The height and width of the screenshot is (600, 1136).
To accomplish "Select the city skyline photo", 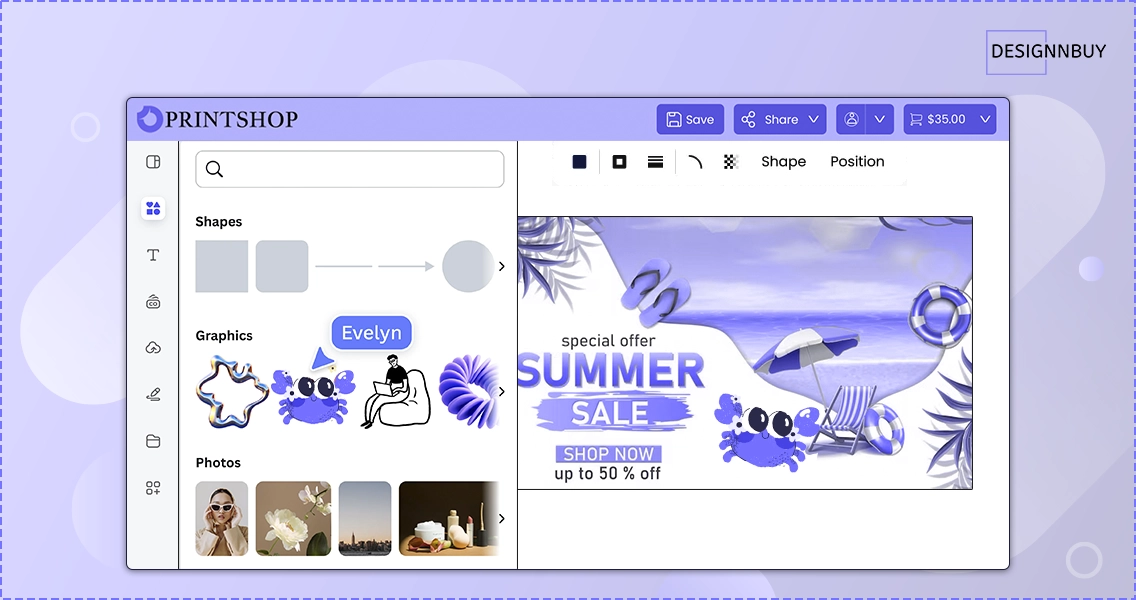I will 365,519.
